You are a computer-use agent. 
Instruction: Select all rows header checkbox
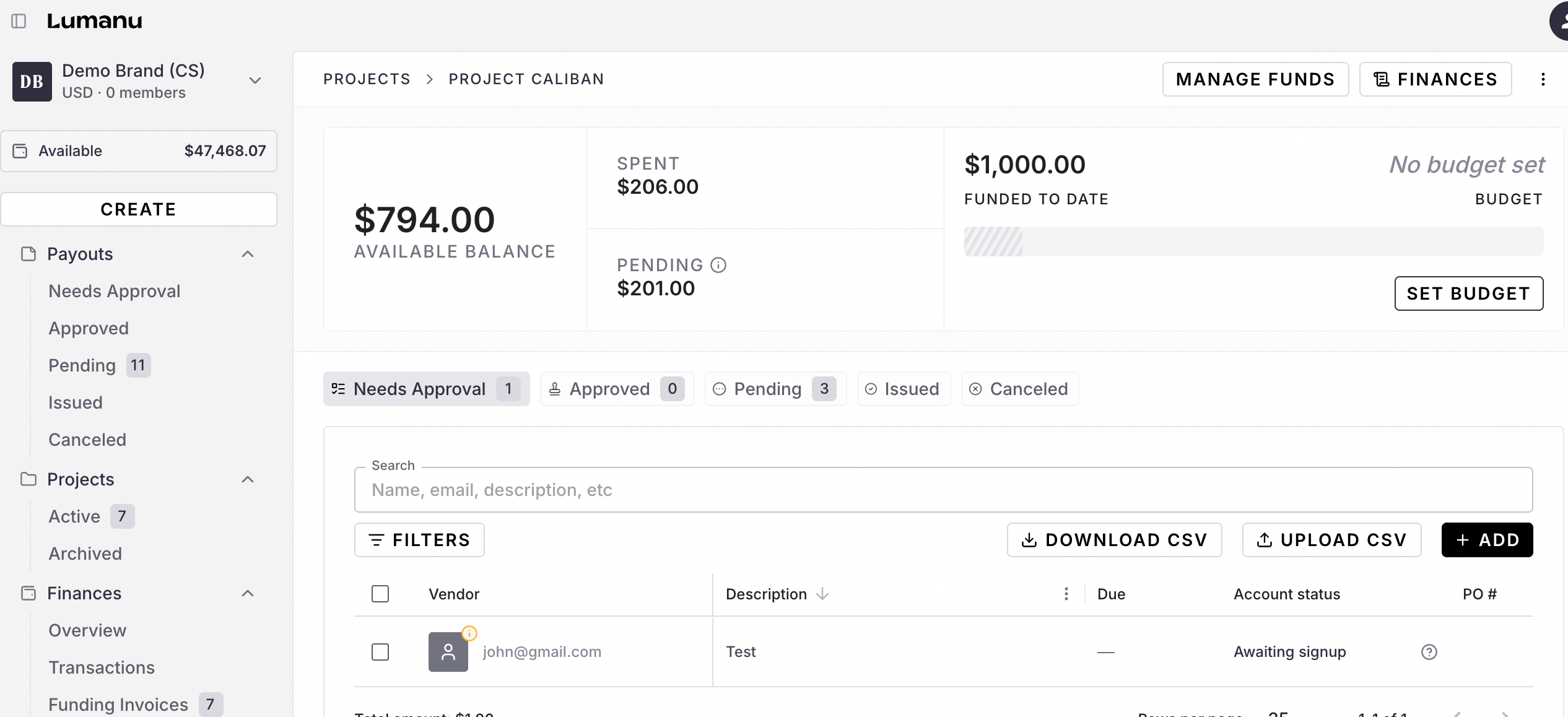coord(380,594)
